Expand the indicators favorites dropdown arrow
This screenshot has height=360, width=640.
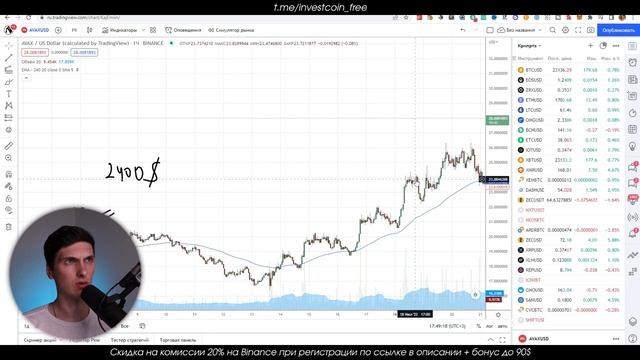tap(143, 30)
